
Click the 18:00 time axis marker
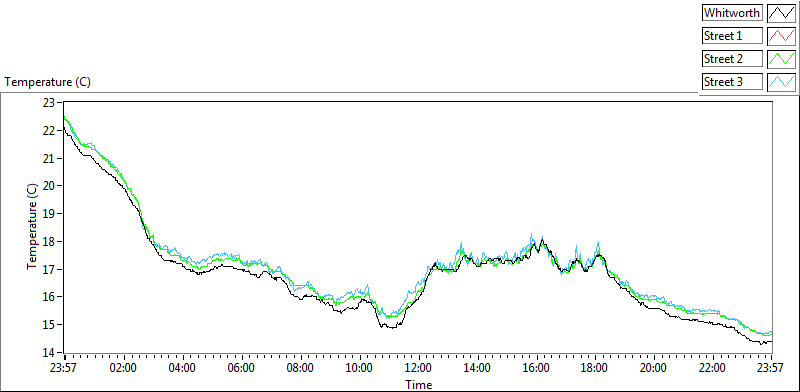point(595,368)
